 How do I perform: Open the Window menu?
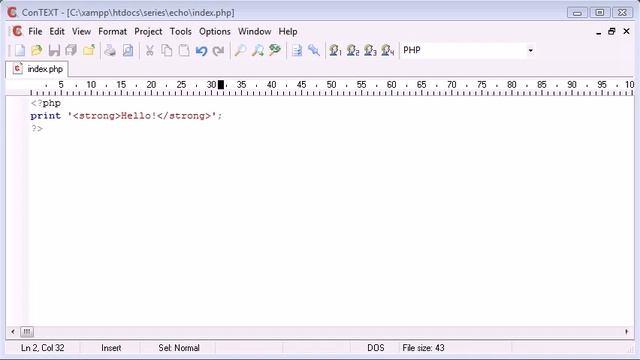point(254,31)
